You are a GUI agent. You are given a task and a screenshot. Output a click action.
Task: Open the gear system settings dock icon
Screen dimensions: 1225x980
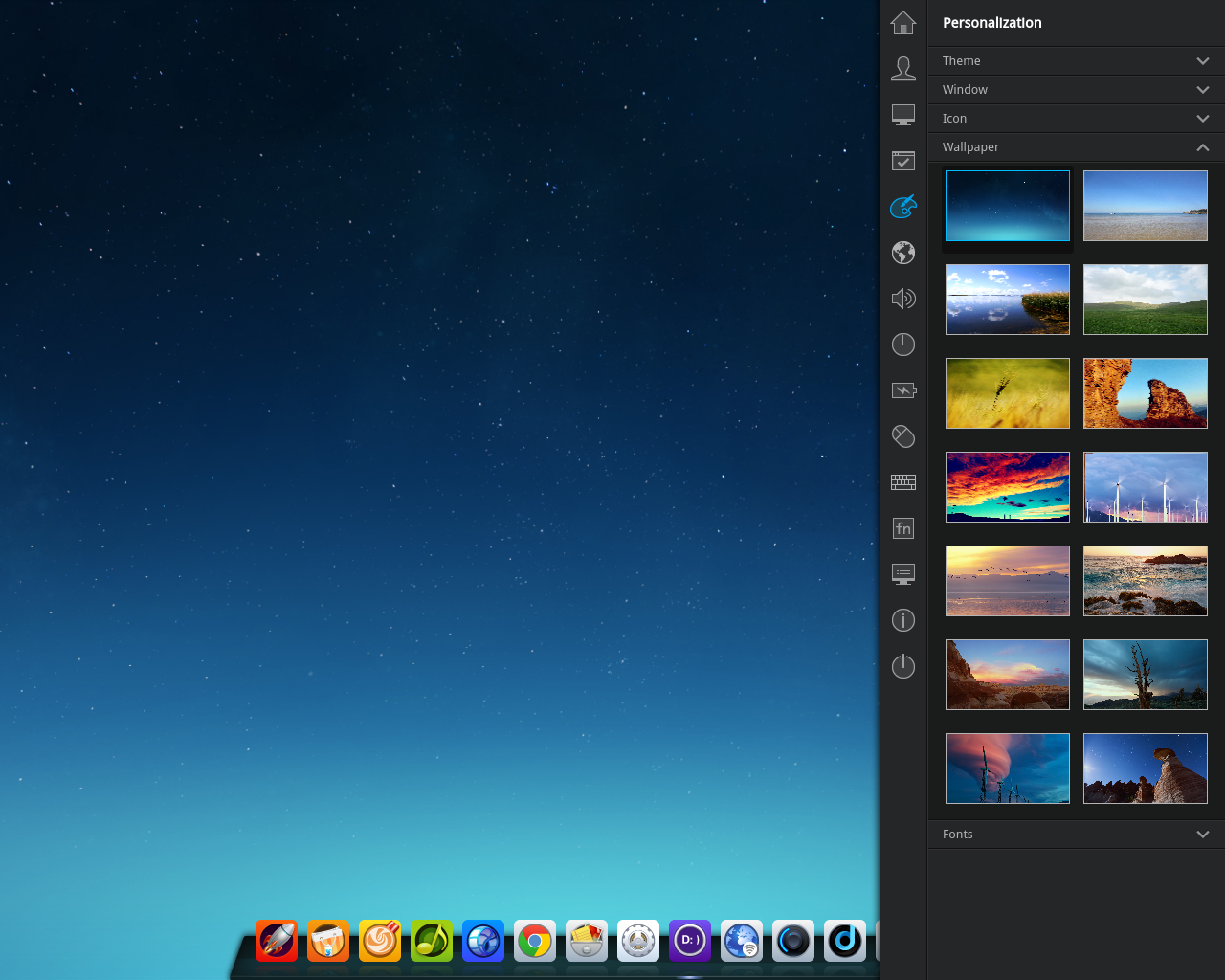point(638,941)
